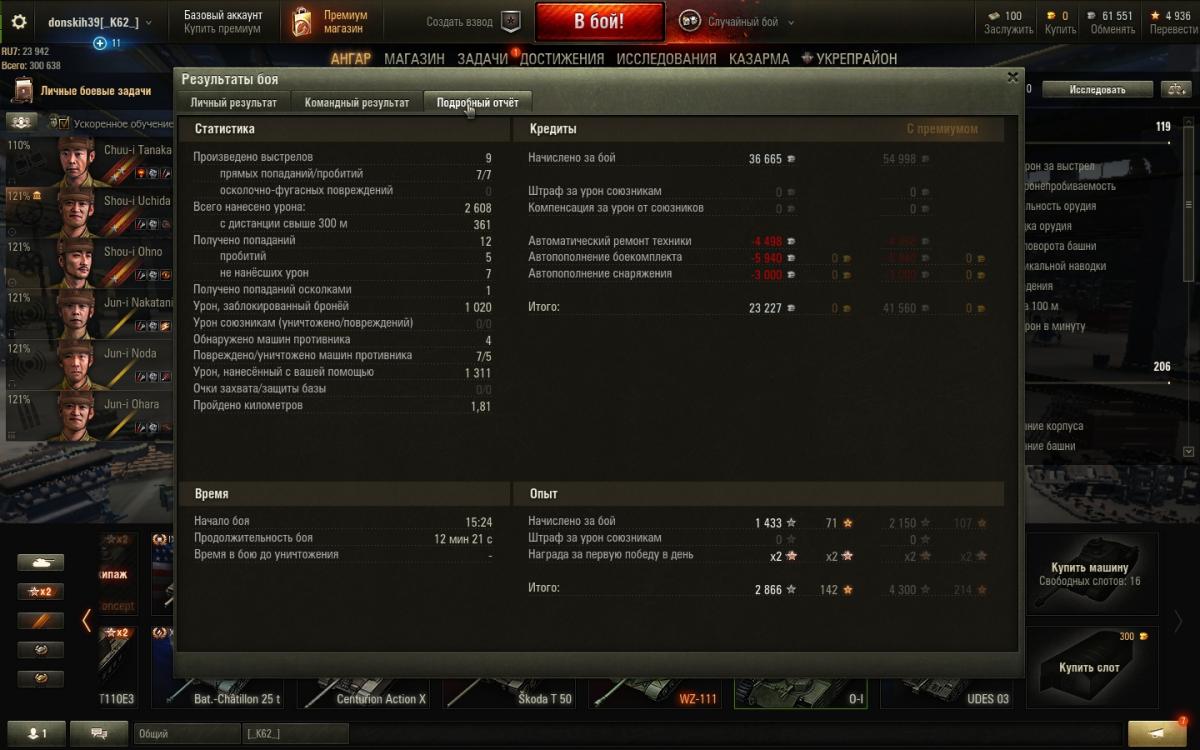The image size is (1200, 750).
Task: Click the tank filter icon in carousel
Action: click(x=40, y=563)
